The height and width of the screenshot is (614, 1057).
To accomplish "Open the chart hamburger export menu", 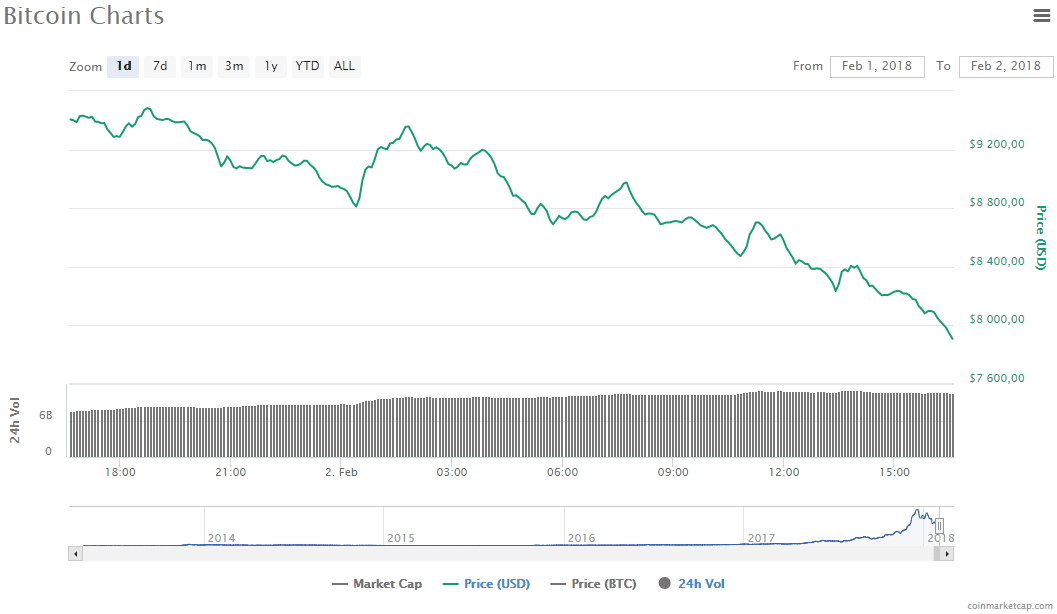I will pos(1040,15).
